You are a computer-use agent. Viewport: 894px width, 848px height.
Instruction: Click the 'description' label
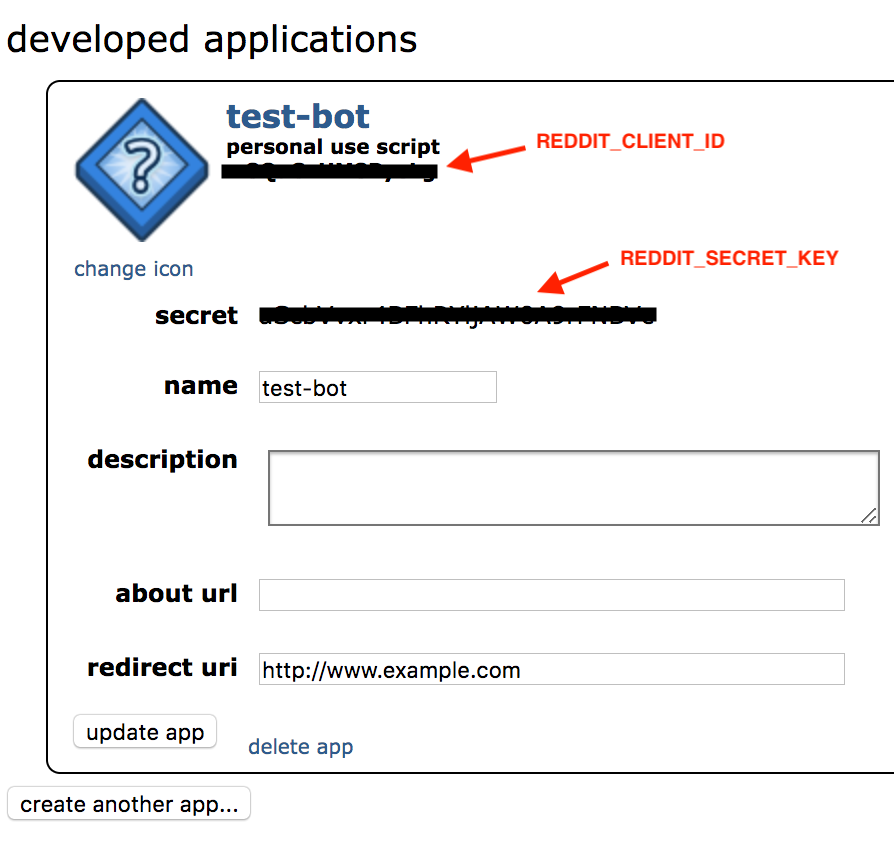tap(162, 460)
